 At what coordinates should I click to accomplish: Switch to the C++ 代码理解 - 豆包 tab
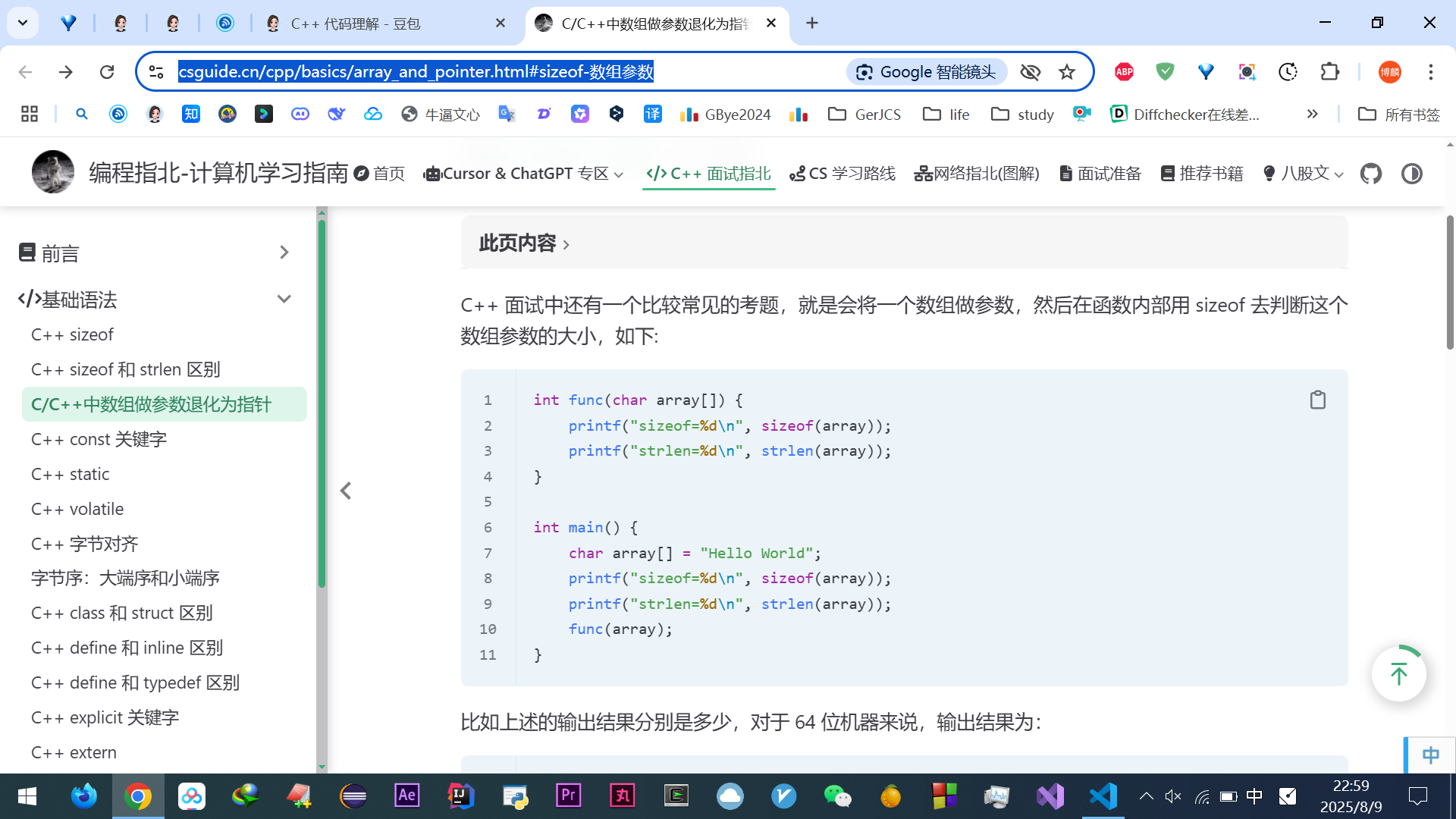coord(355,24)
